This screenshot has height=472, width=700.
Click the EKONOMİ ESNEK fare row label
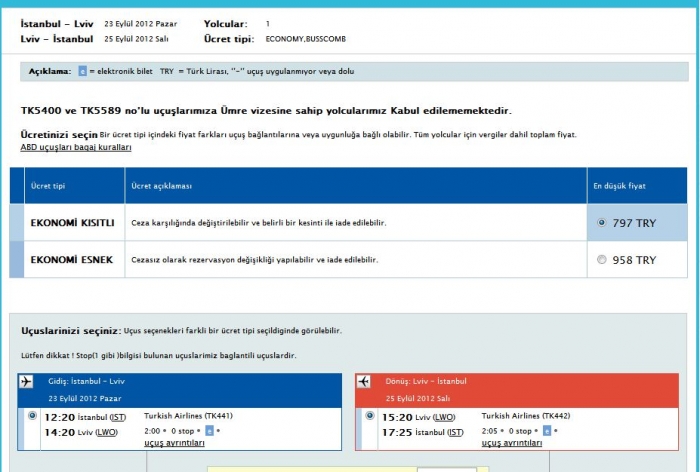71,260
